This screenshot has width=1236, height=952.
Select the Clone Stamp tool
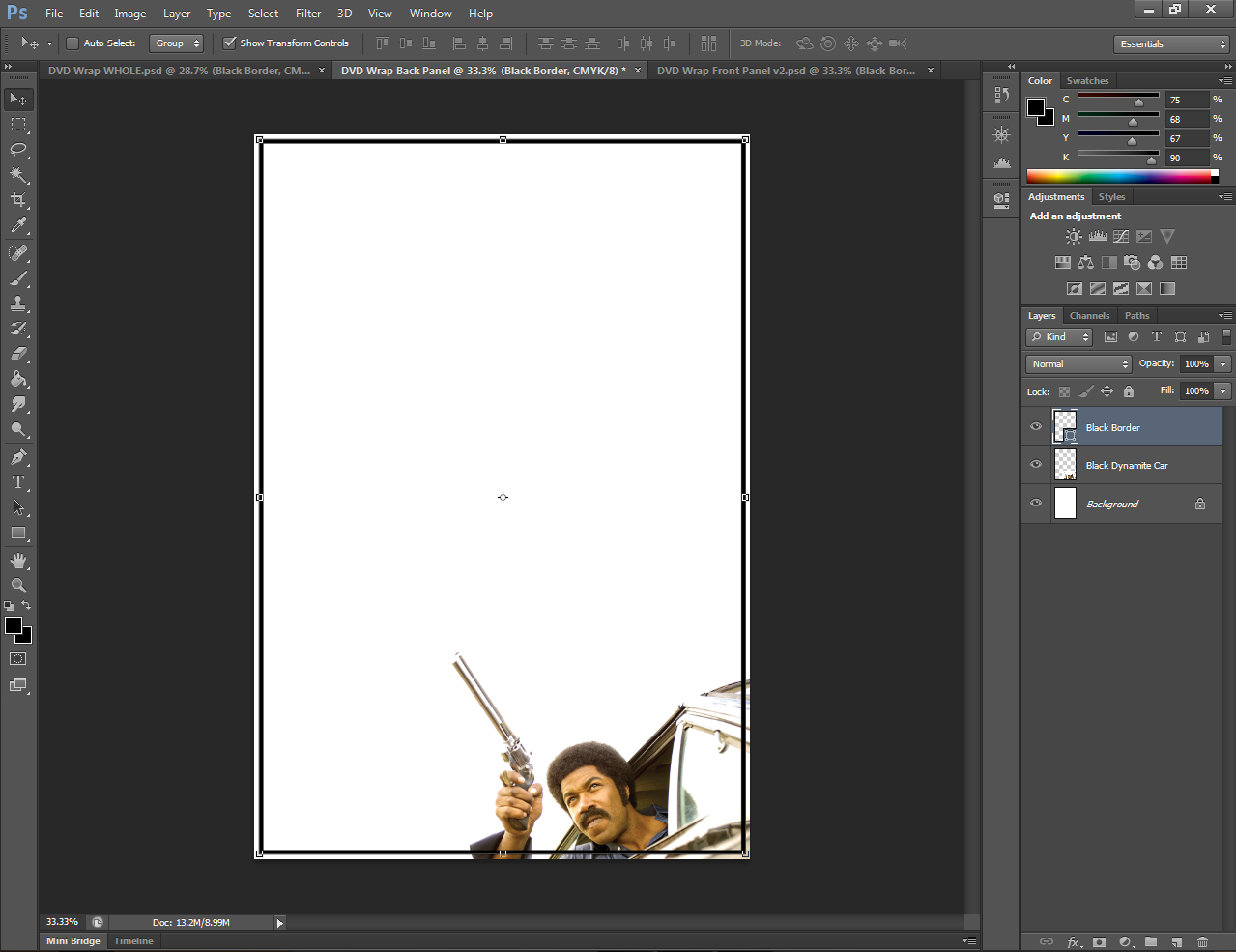(18, 303)
